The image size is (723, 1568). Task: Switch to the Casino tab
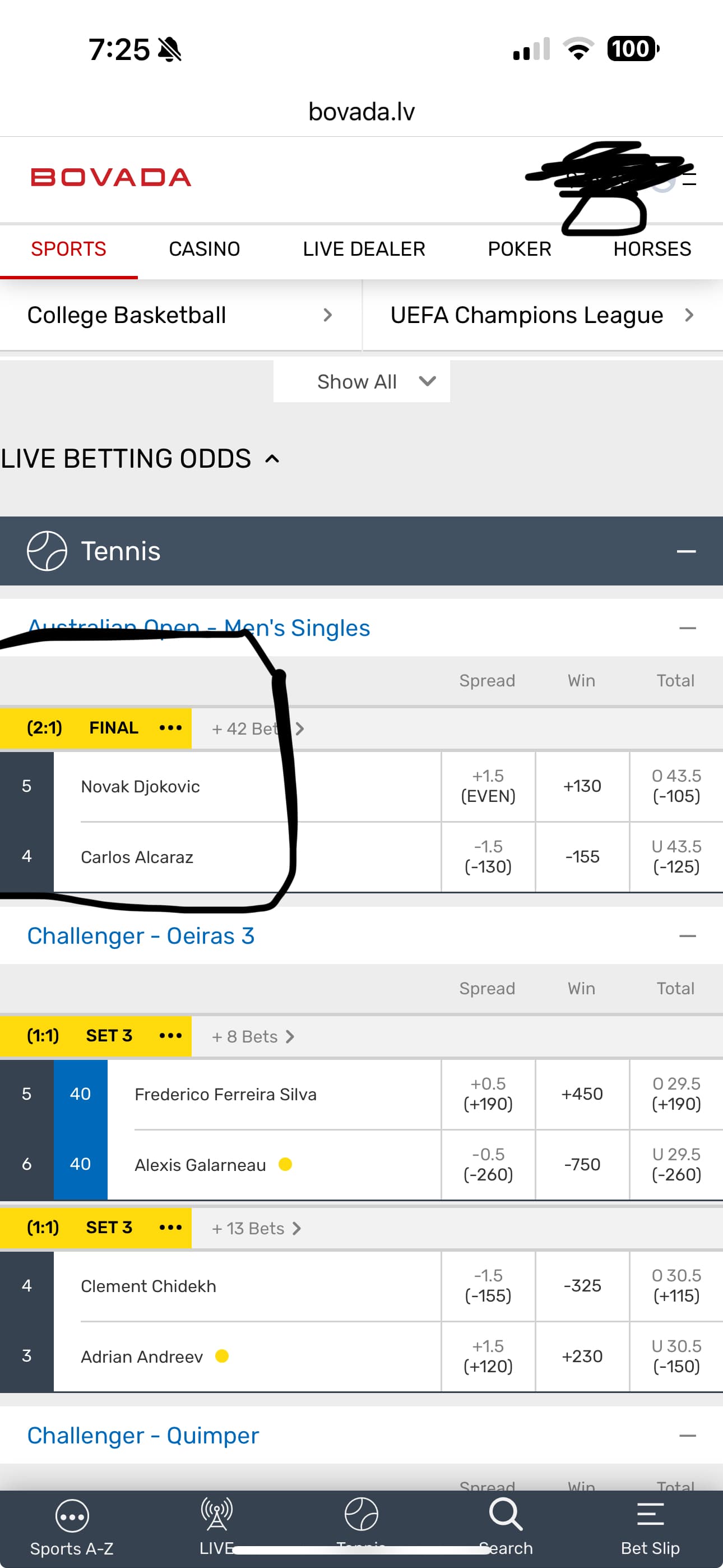tap(205, 249)
